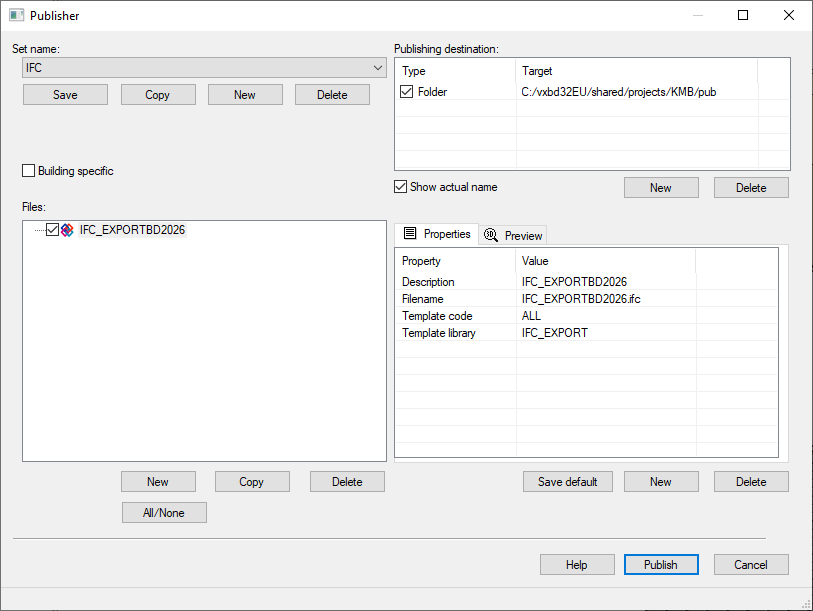Uncheck the IFC_EXPORTBD2026 file checkbox
The height and width of the screenshot is (611, 813).
coord(53,230)
